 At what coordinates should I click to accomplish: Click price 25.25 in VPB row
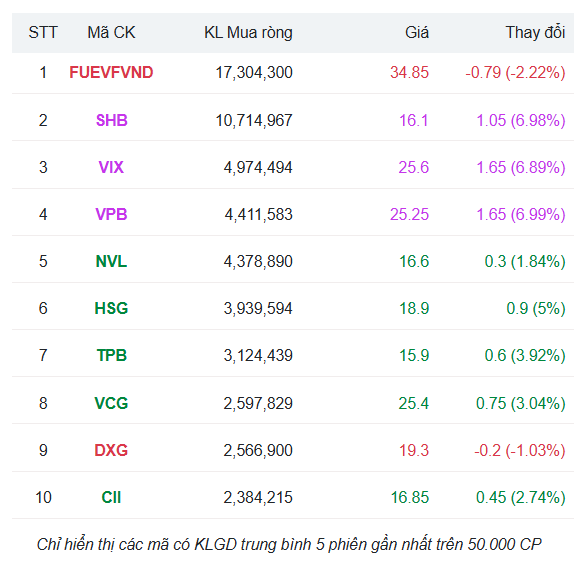409,215
